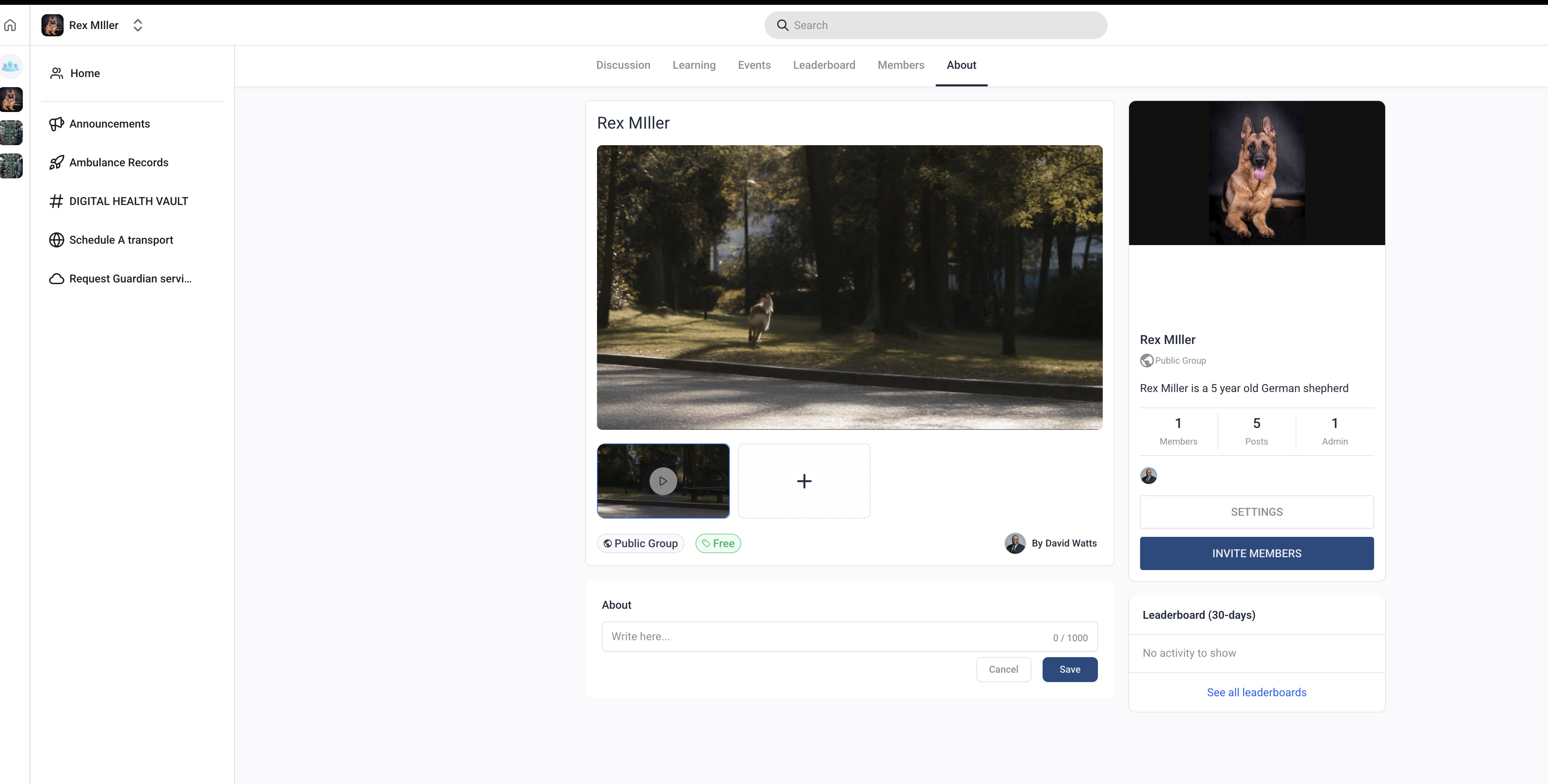Open the Leaderboard tab
Viewport: 1548px width, 784px height.
pos(824,65)
